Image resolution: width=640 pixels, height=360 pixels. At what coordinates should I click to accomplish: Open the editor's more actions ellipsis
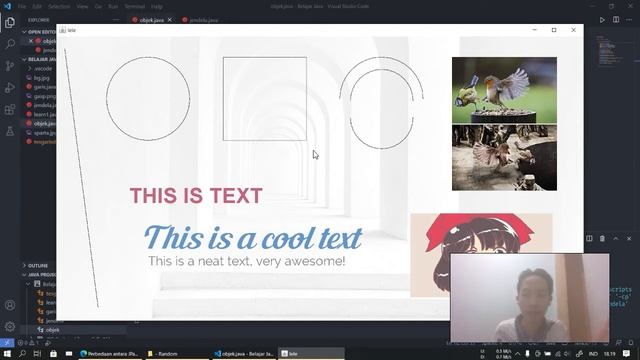click(x=629, y=20)
